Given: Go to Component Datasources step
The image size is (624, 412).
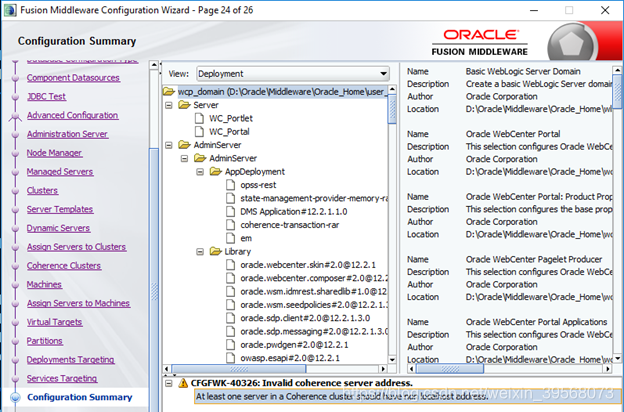Looking at the screenshot, I should click(73, 78).
